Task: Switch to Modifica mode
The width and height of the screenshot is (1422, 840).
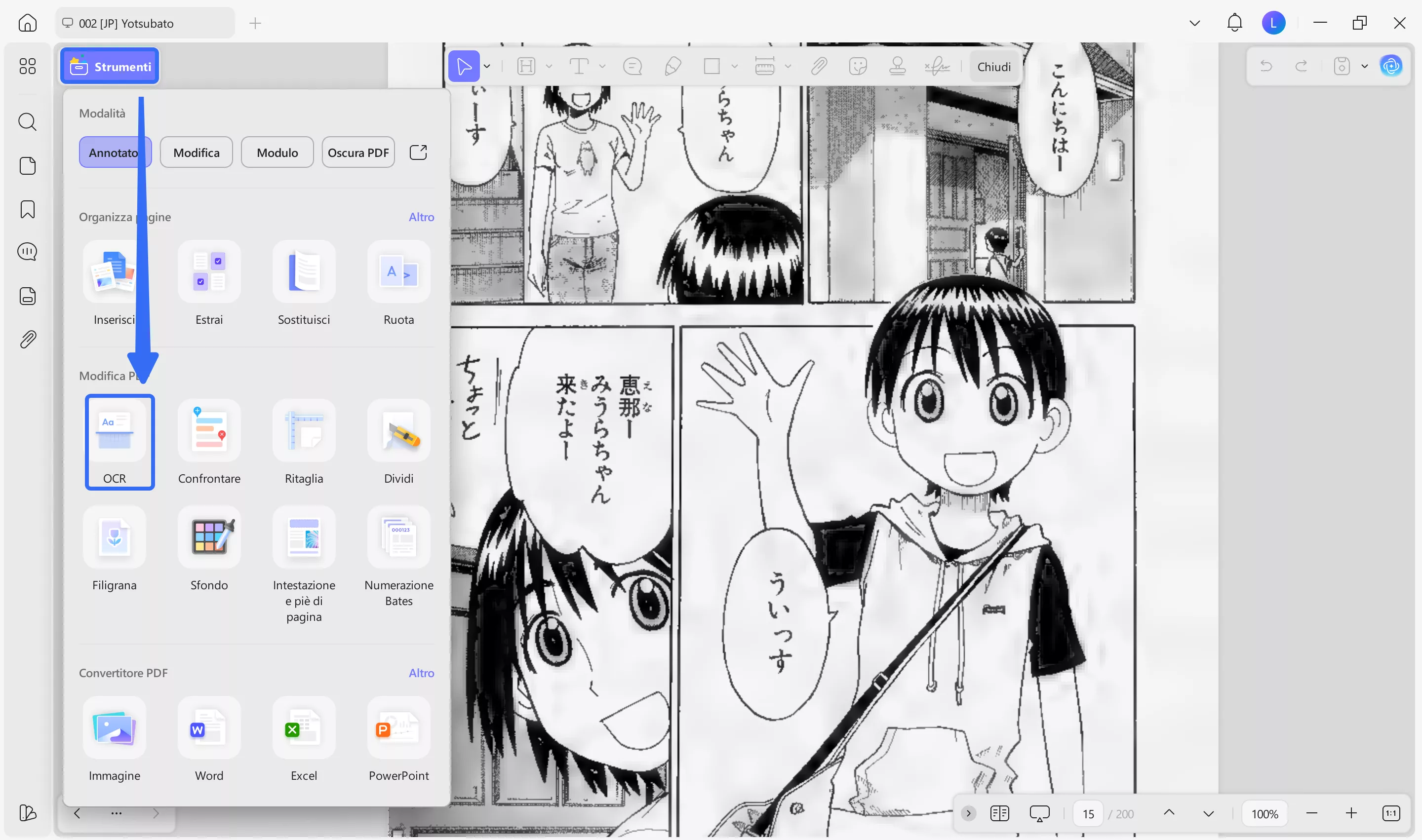Action: click(196, 153)
